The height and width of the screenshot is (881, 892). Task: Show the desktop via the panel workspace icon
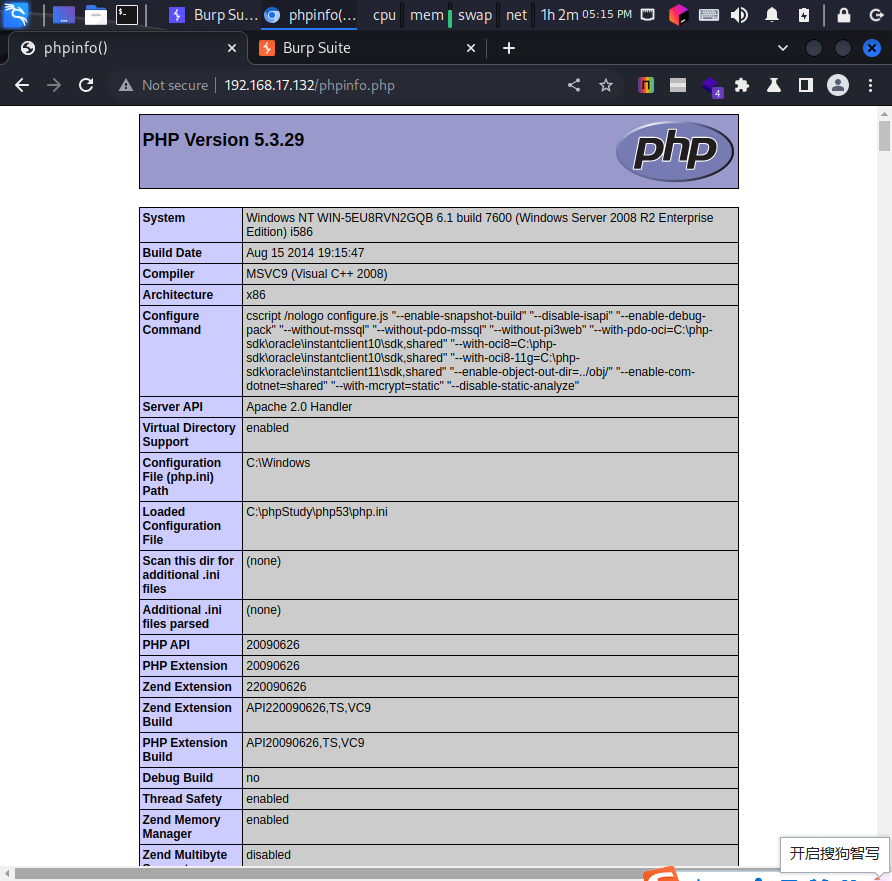[64, 15]
